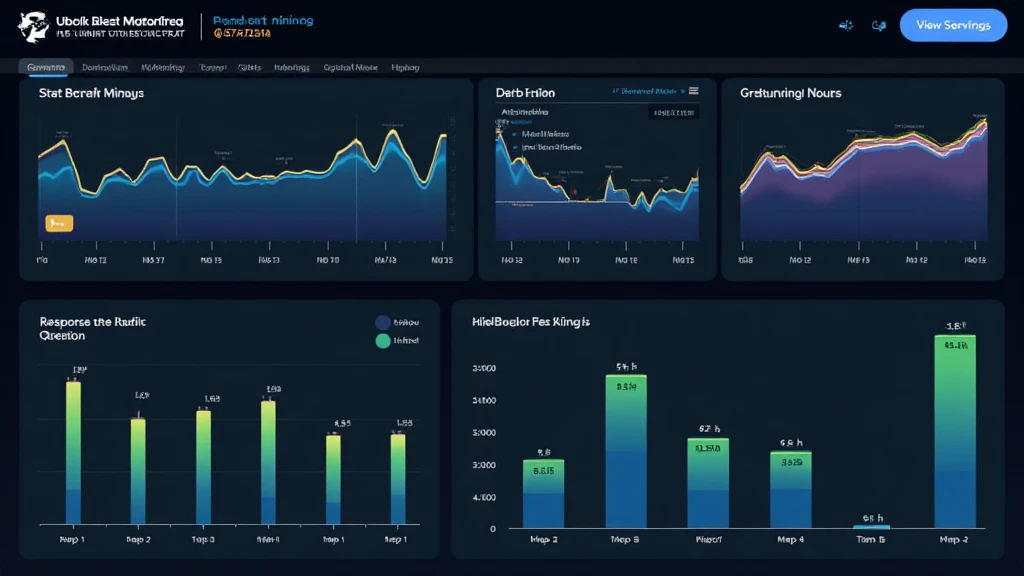The width and height of the screenshot is (1024, 576).
Task: Click the app logo in top-left corner
Action: click(x=33, y=25)
